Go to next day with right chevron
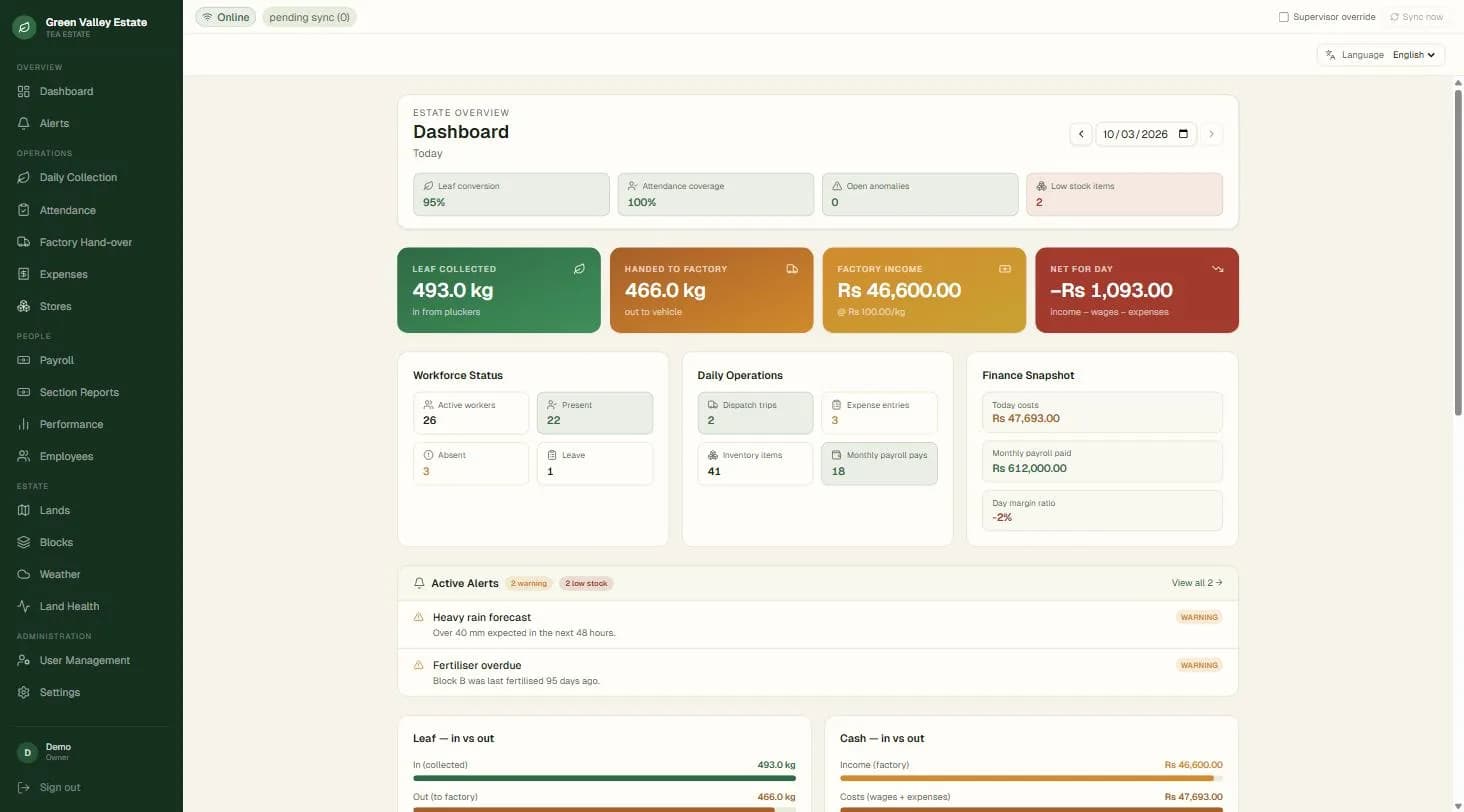This screenshot has width=1464, height=812. [x=1211, y=134]
